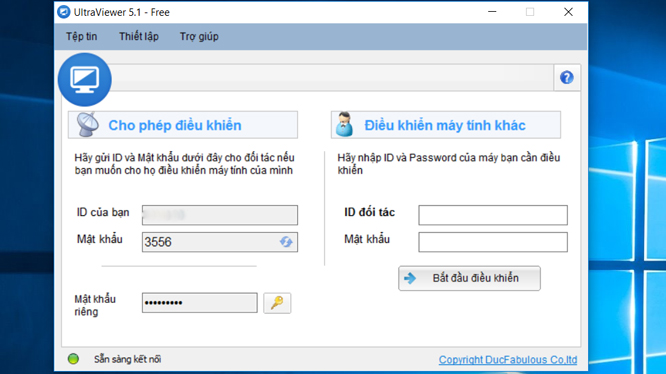Click the UltraViewer monitor logo
666x374 pixels.
[85, 79]
